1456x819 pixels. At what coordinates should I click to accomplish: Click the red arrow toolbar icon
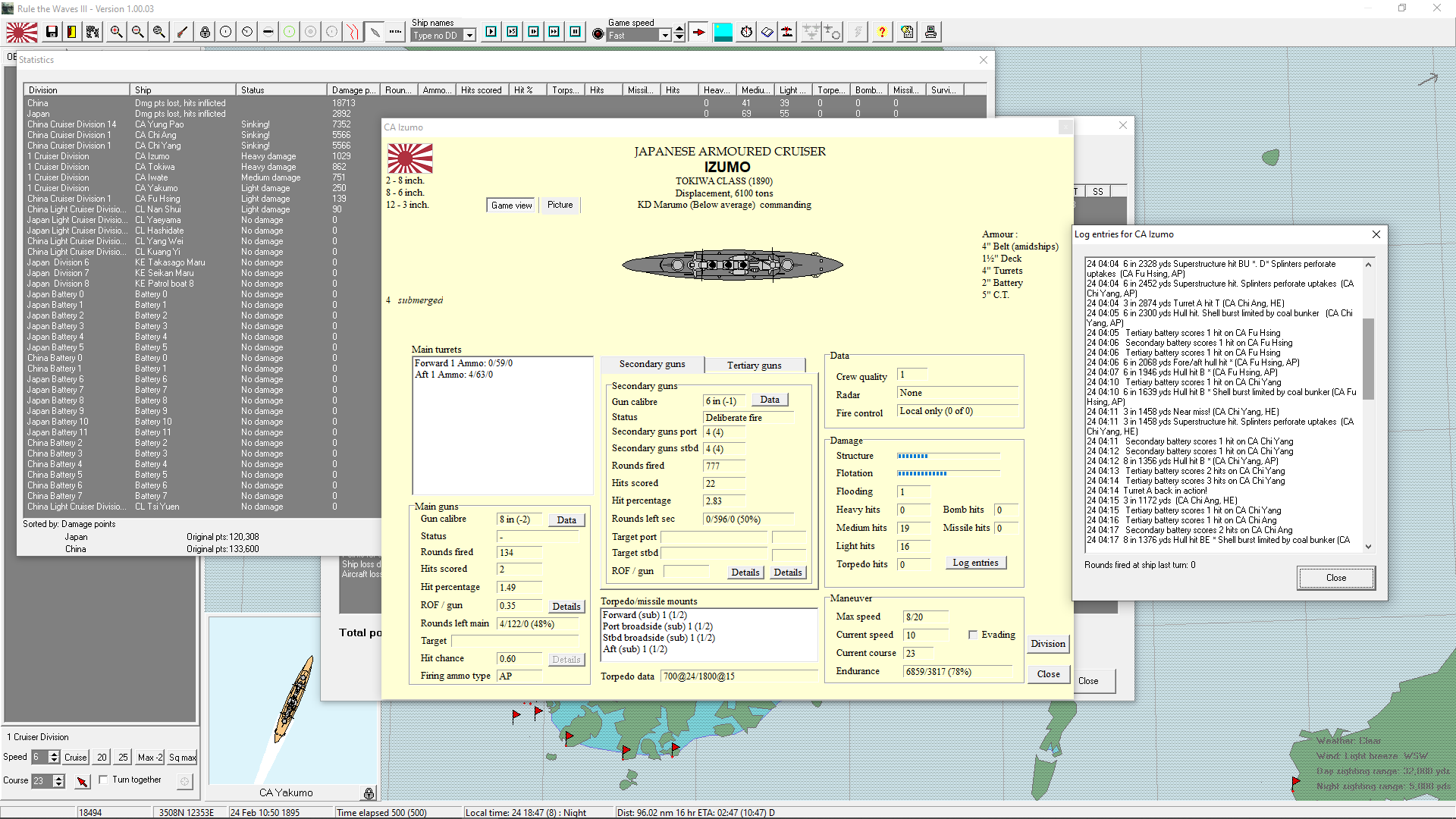[x=699, y=32]
